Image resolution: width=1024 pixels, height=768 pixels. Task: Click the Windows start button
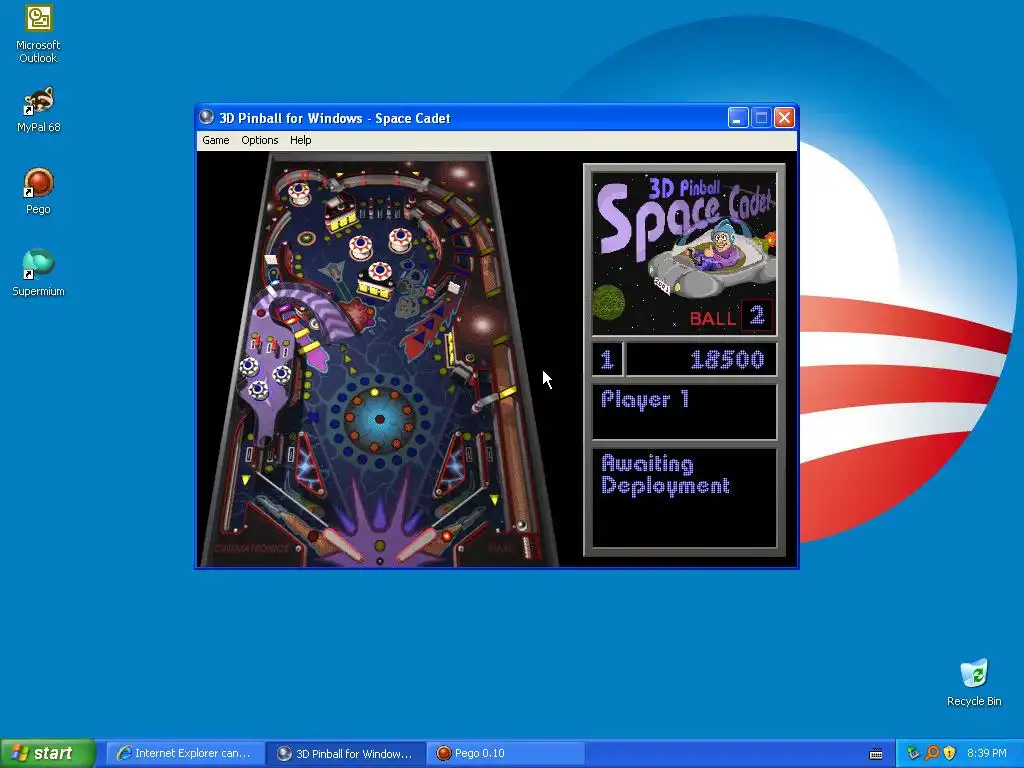48,753
